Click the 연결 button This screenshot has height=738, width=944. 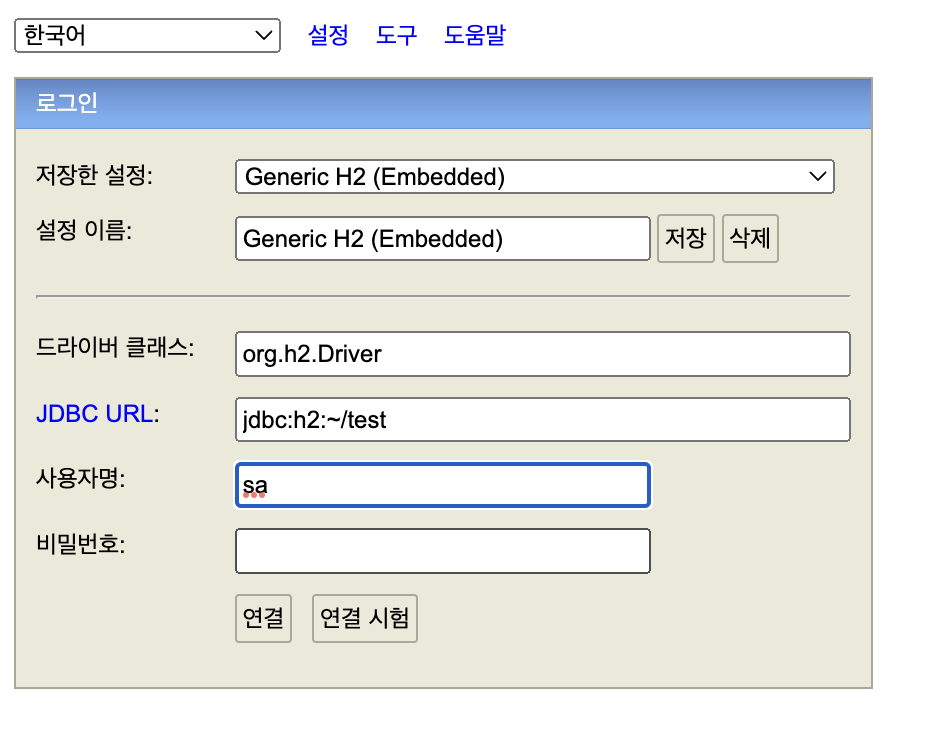263,618
